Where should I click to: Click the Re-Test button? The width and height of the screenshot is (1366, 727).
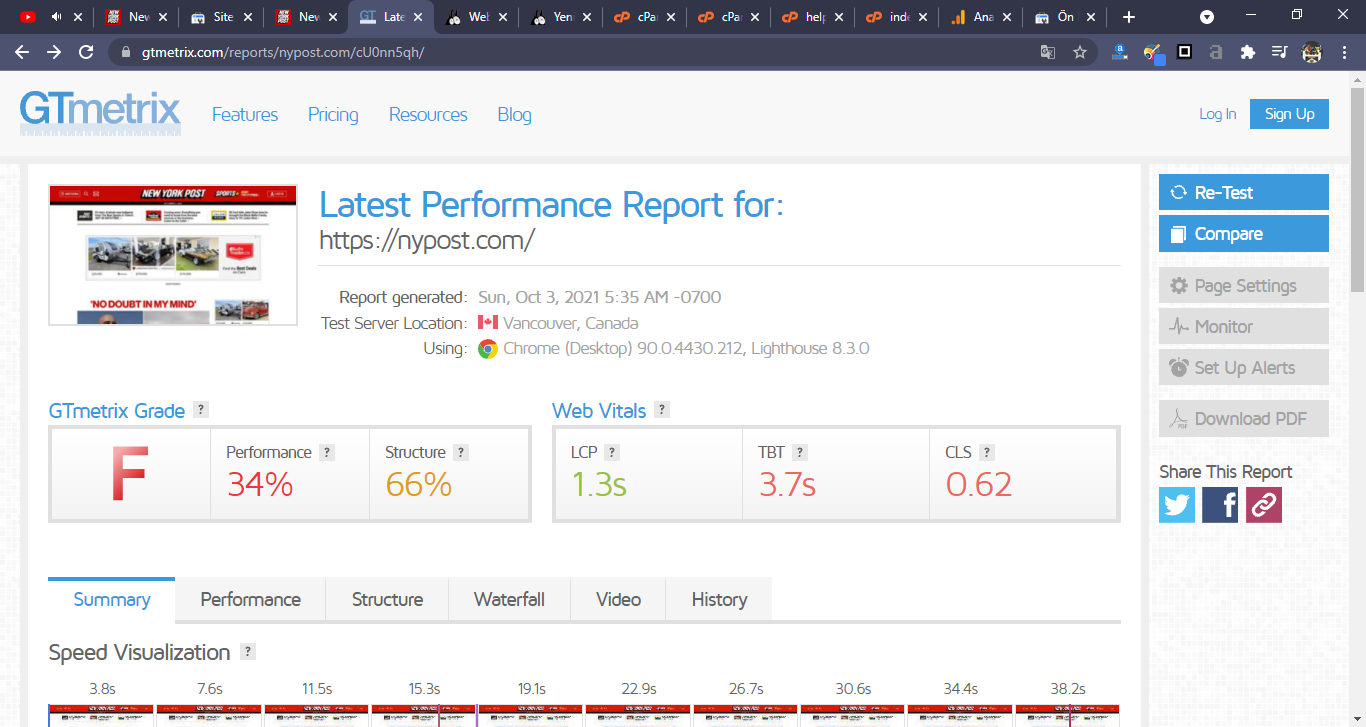(1243, 192)
